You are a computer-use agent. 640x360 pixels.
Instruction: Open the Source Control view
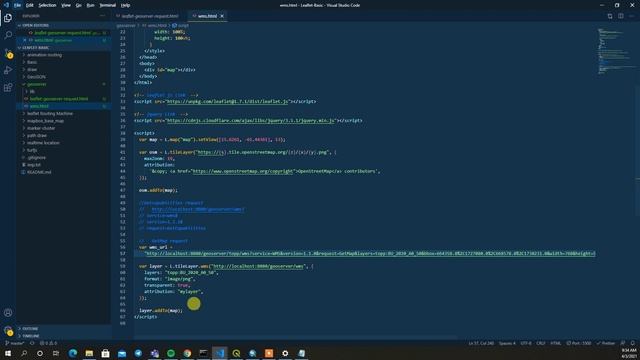[8, 53]
